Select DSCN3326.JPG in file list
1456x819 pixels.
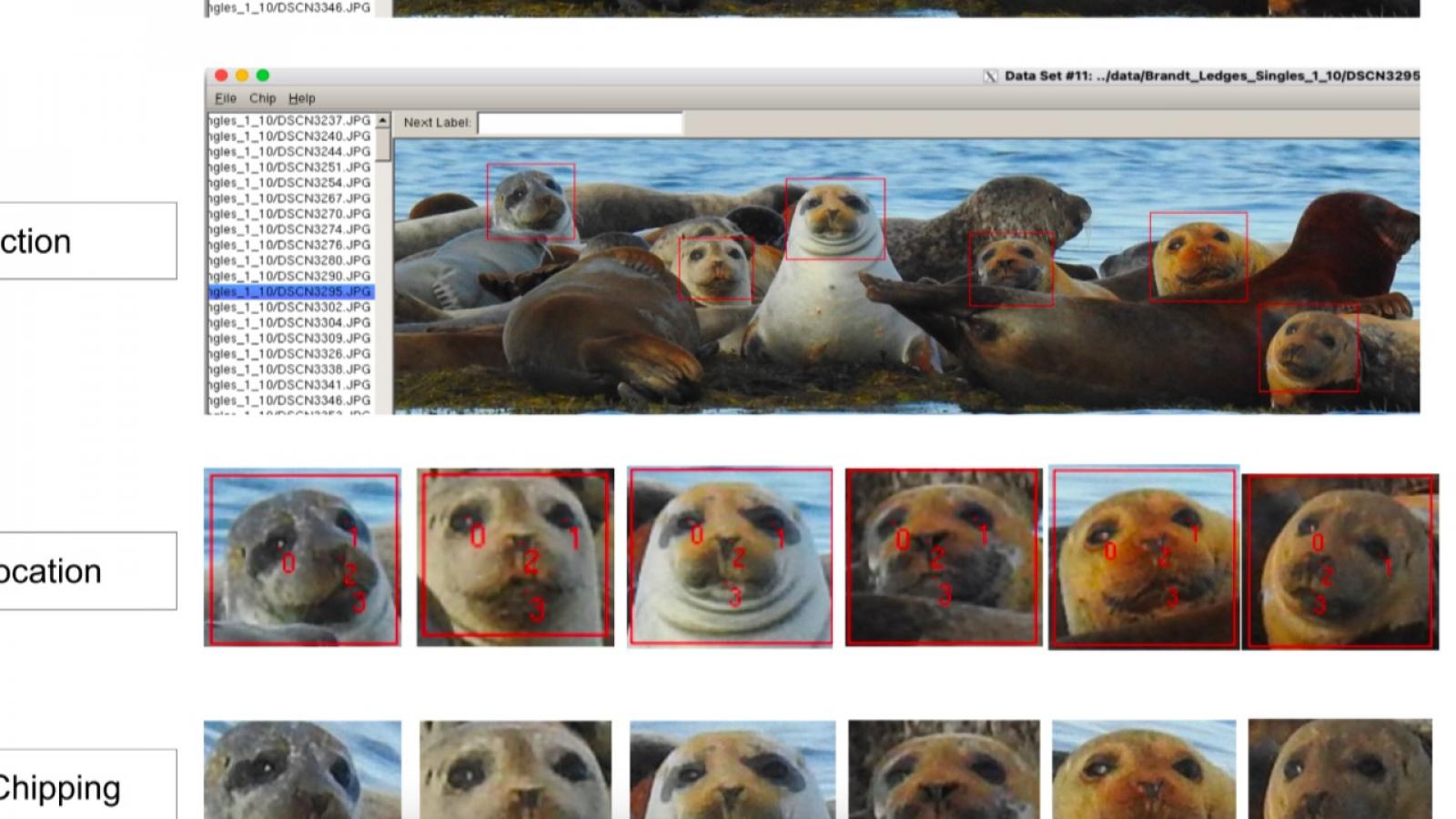290,354
